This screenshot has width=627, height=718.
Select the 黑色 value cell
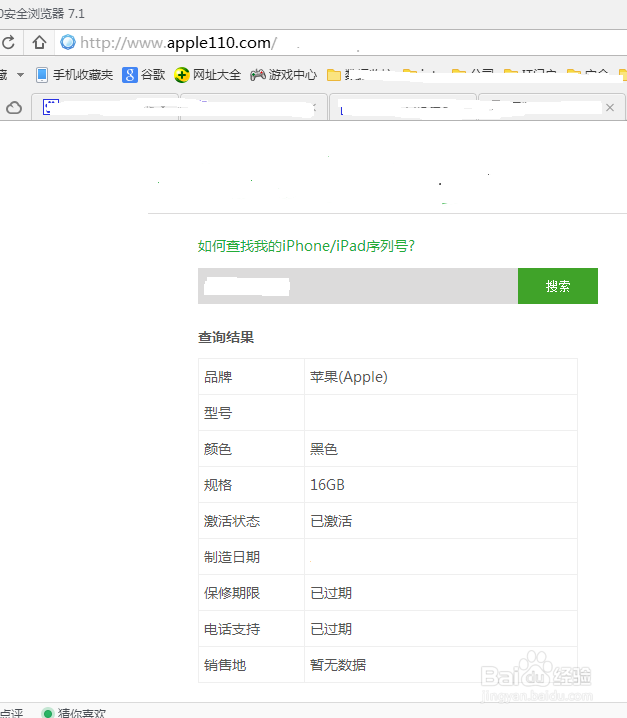tap(441, 449)
